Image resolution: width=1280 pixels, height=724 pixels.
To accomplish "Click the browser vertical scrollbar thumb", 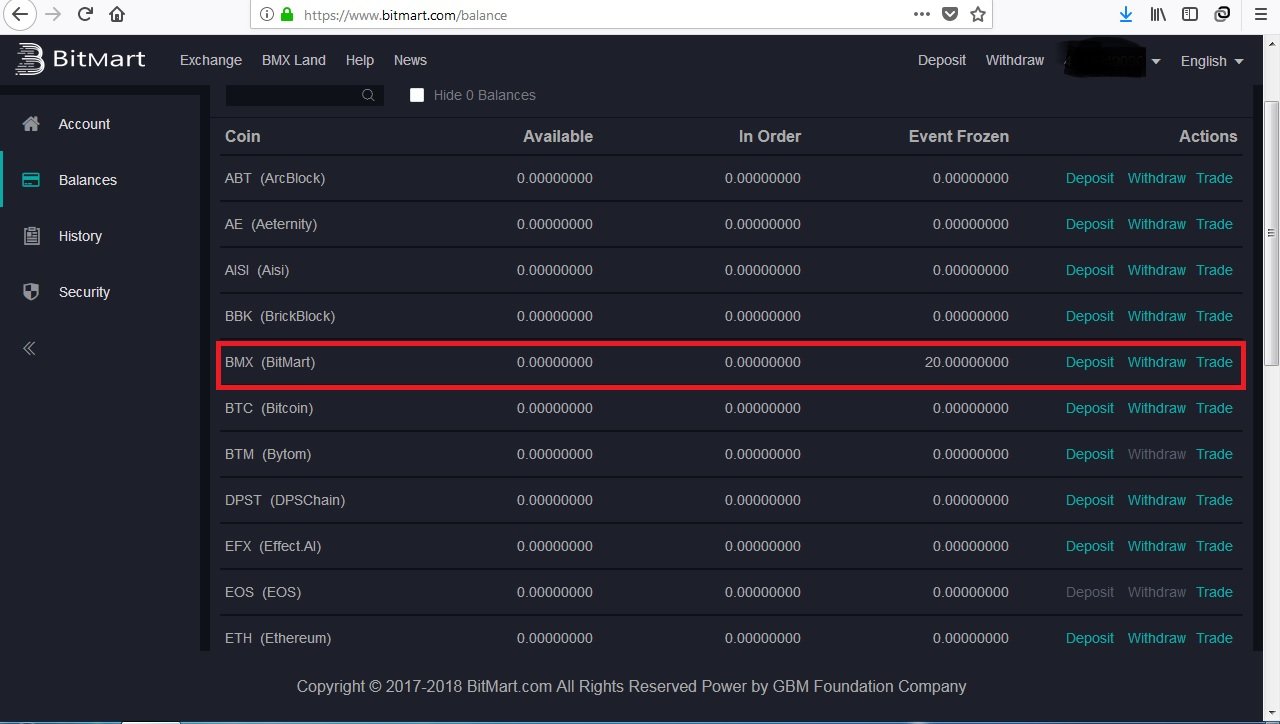I will pos(1272,232).
